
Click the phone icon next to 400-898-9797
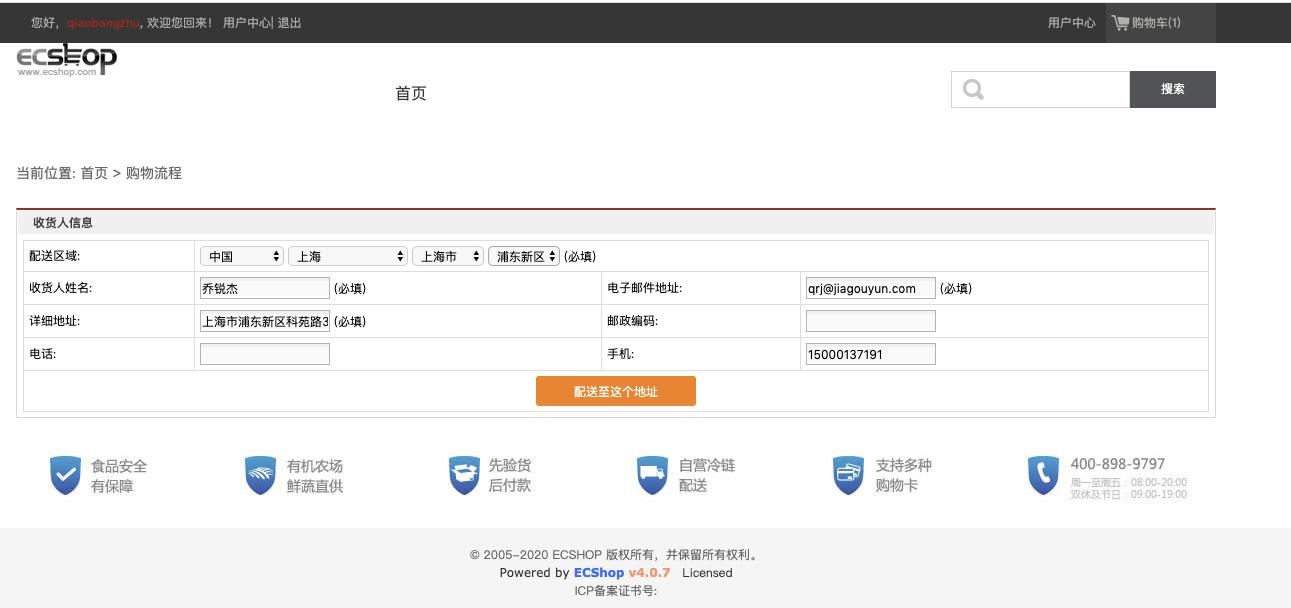tap(1043, 475)
